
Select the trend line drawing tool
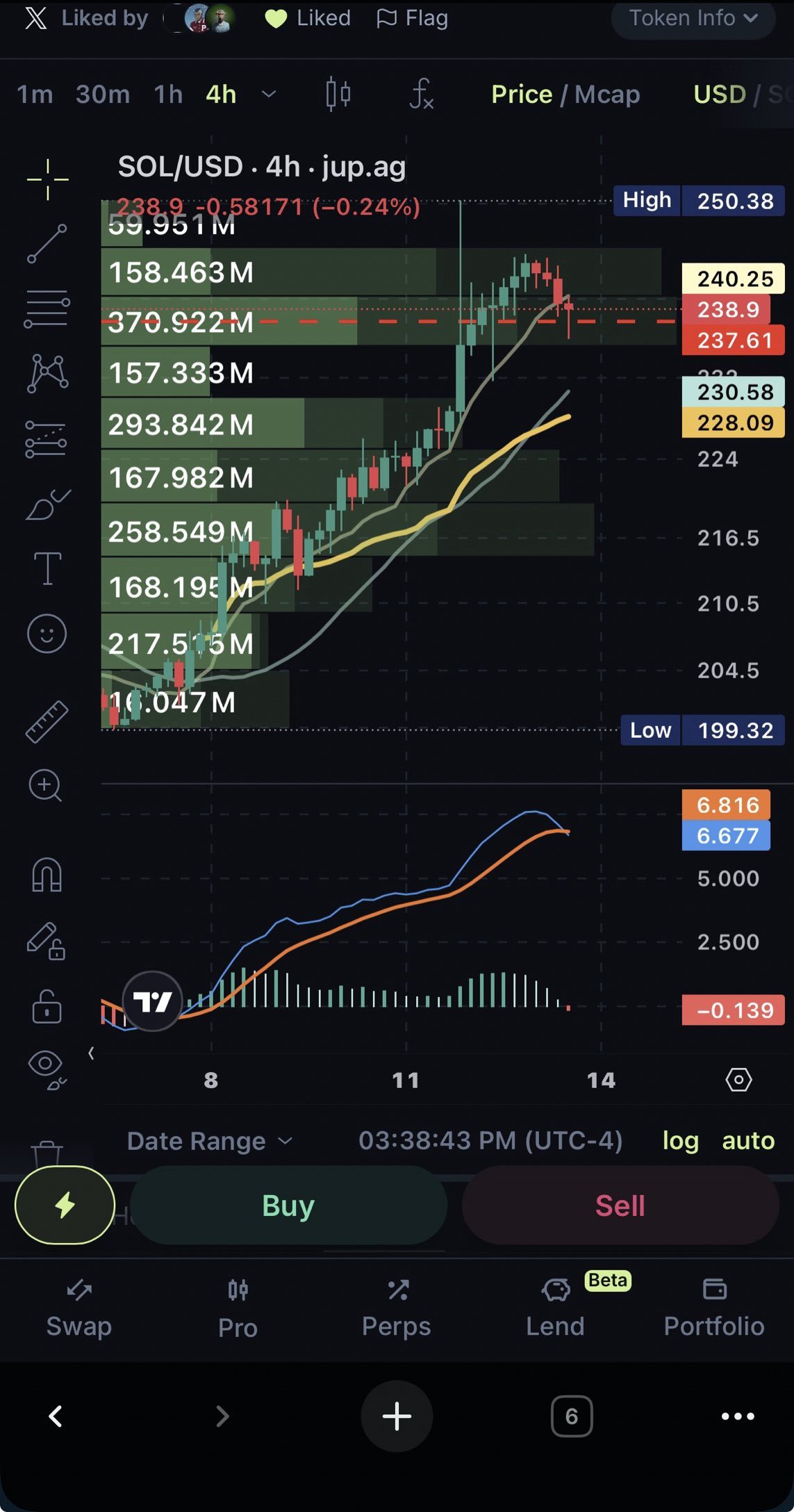tap(47, 243)
